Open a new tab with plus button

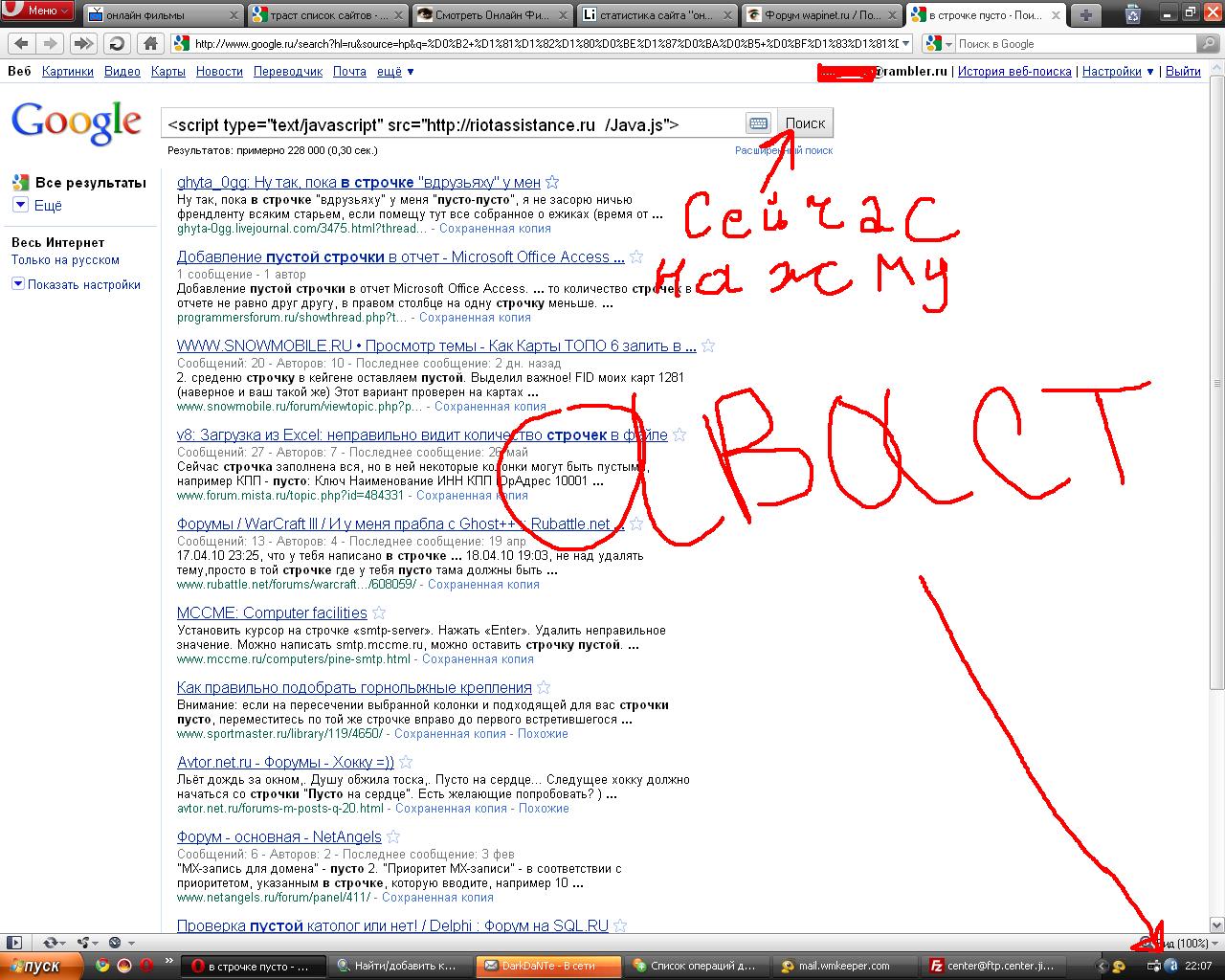tap(1086, 14)
